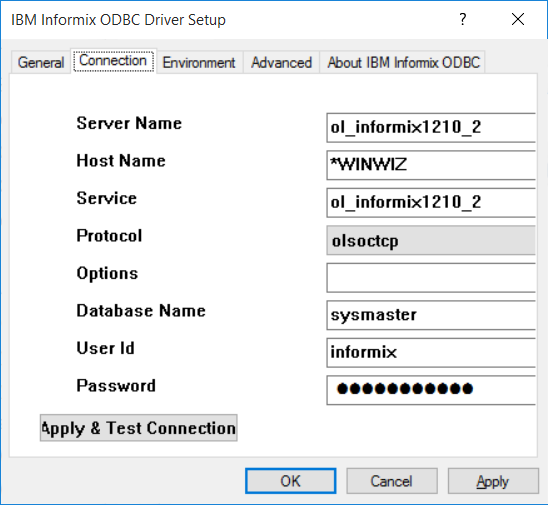Screen dimensions: 548x505
Task: Click the Host Name label
Action: click(x=121, y=161)
